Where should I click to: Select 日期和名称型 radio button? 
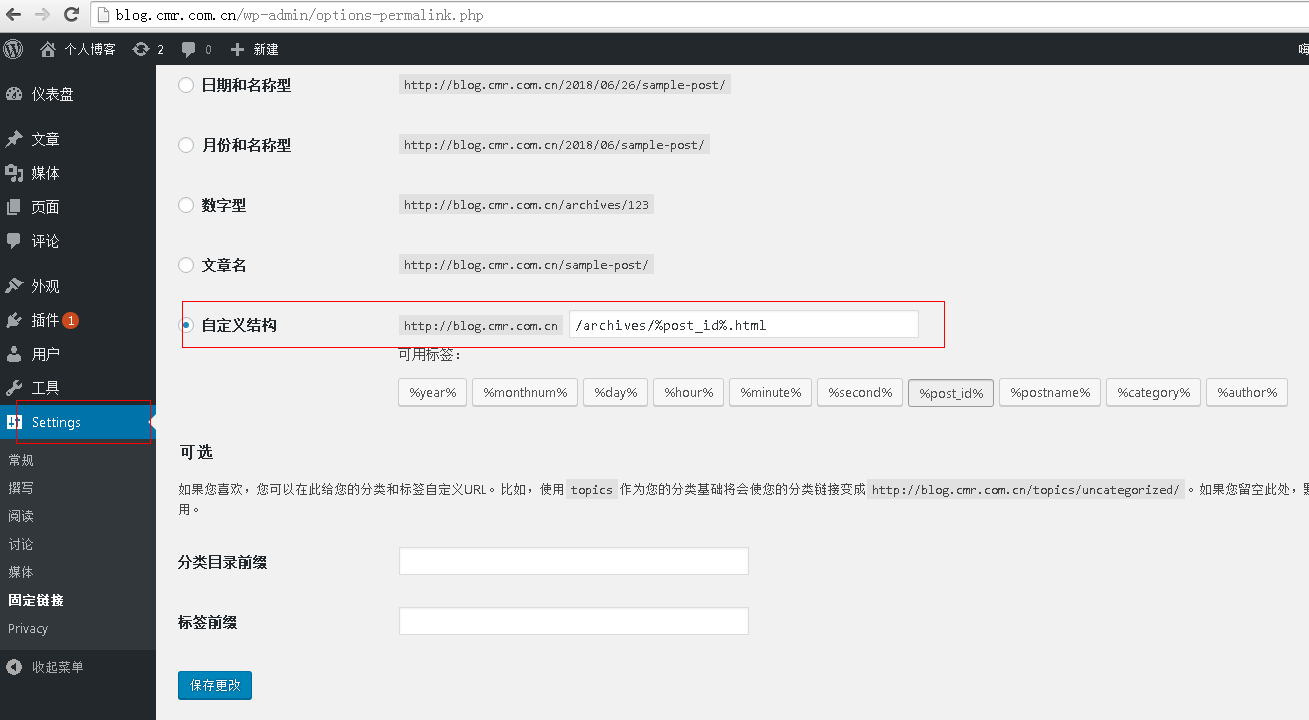186,85
